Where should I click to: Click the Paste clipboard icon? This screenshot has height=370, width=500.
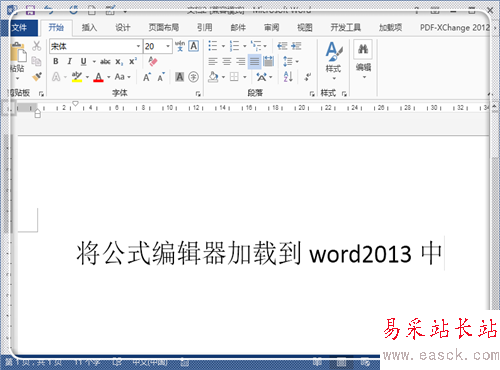pos(18,53)
